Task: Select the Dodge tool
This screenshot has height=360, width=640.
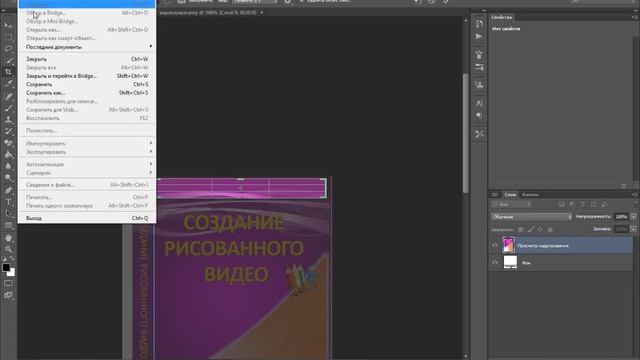Action: click(x=8, y=178)
